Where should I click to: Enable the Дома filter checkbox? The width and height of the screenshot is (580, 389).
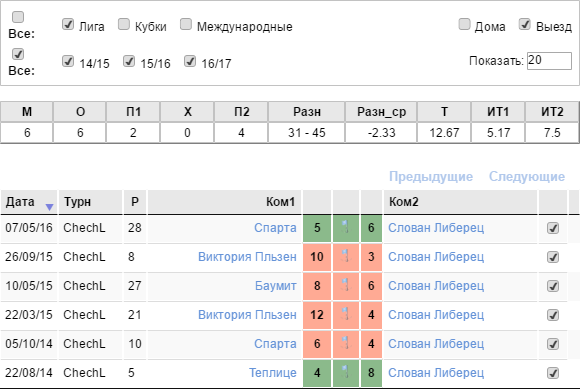464,24
